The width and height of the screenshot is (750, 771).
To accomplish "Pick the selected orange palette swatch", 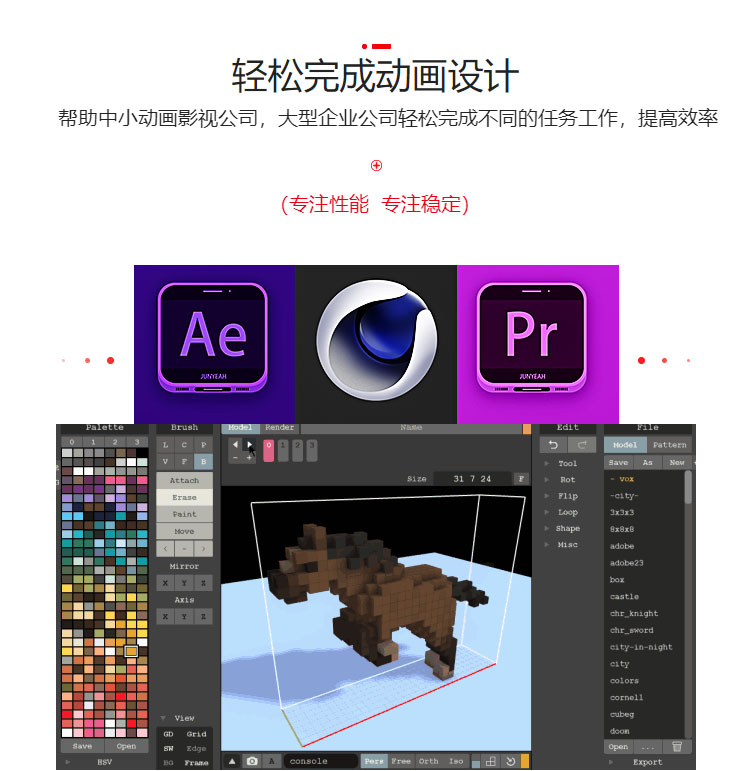I will pyautogui.click(x=131, y=652).
